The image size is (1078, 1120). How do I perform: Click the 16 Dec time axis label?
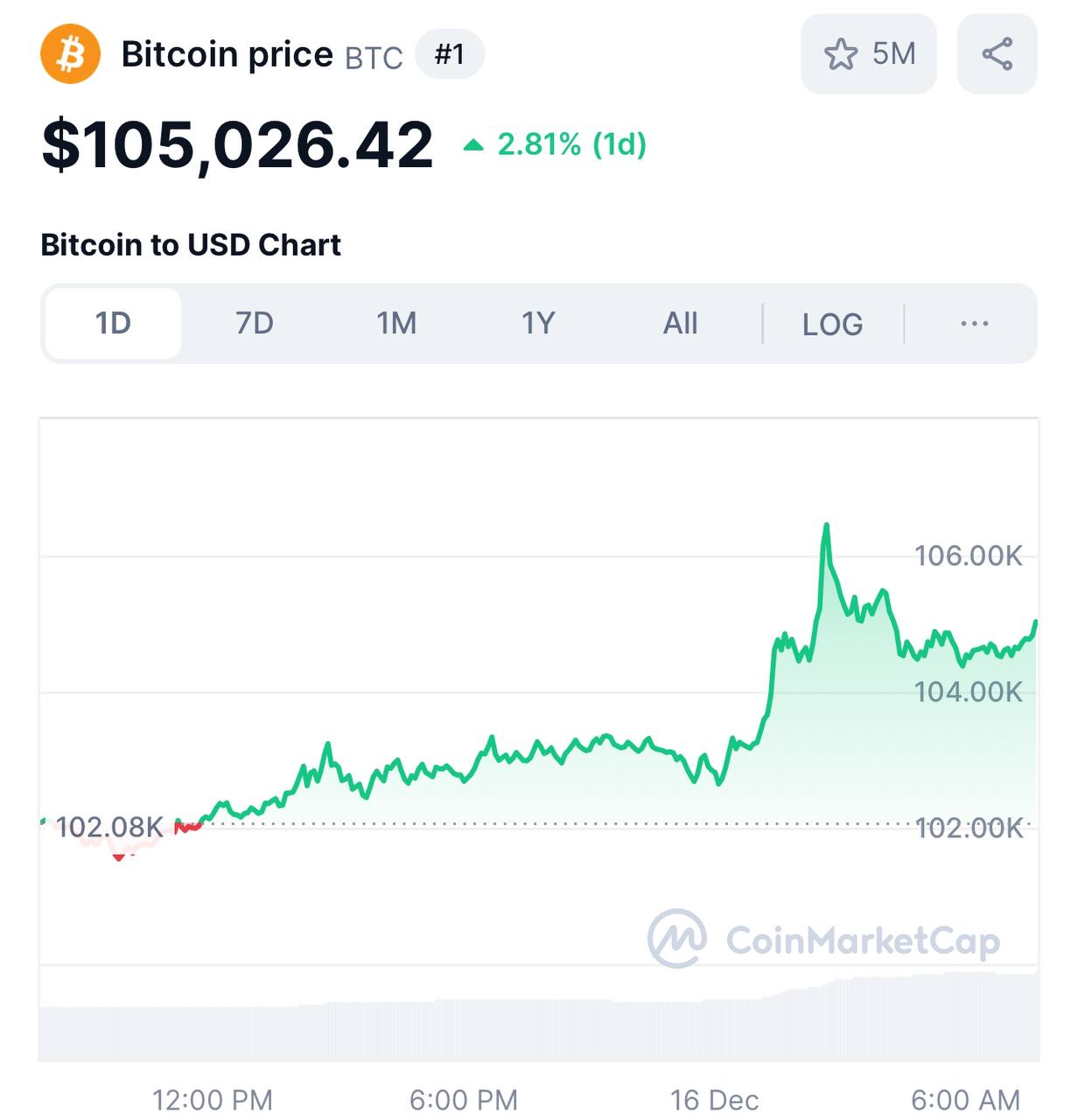coord(714,1099)
